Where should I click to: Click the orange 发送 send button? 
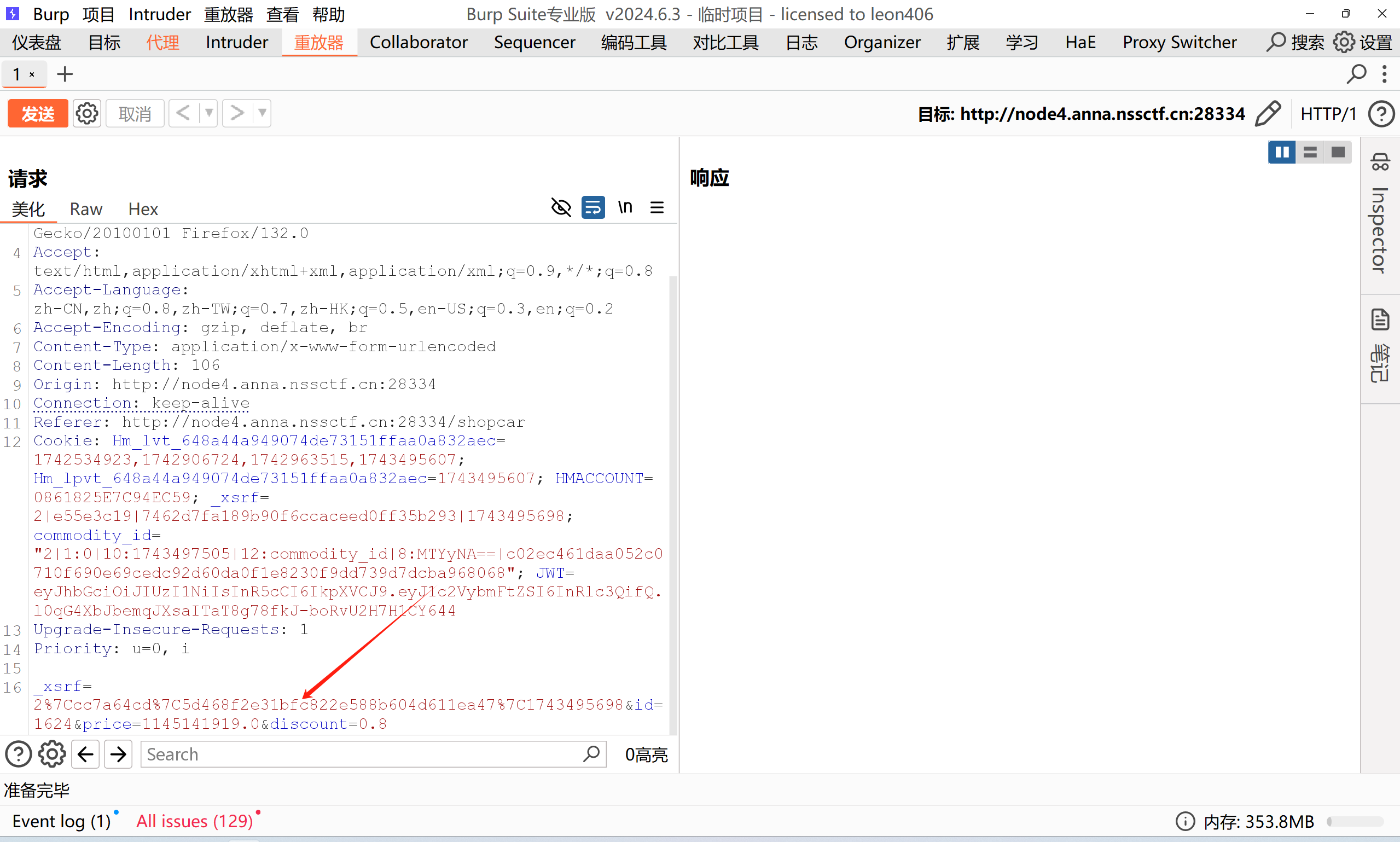click(x=38, y=114)
